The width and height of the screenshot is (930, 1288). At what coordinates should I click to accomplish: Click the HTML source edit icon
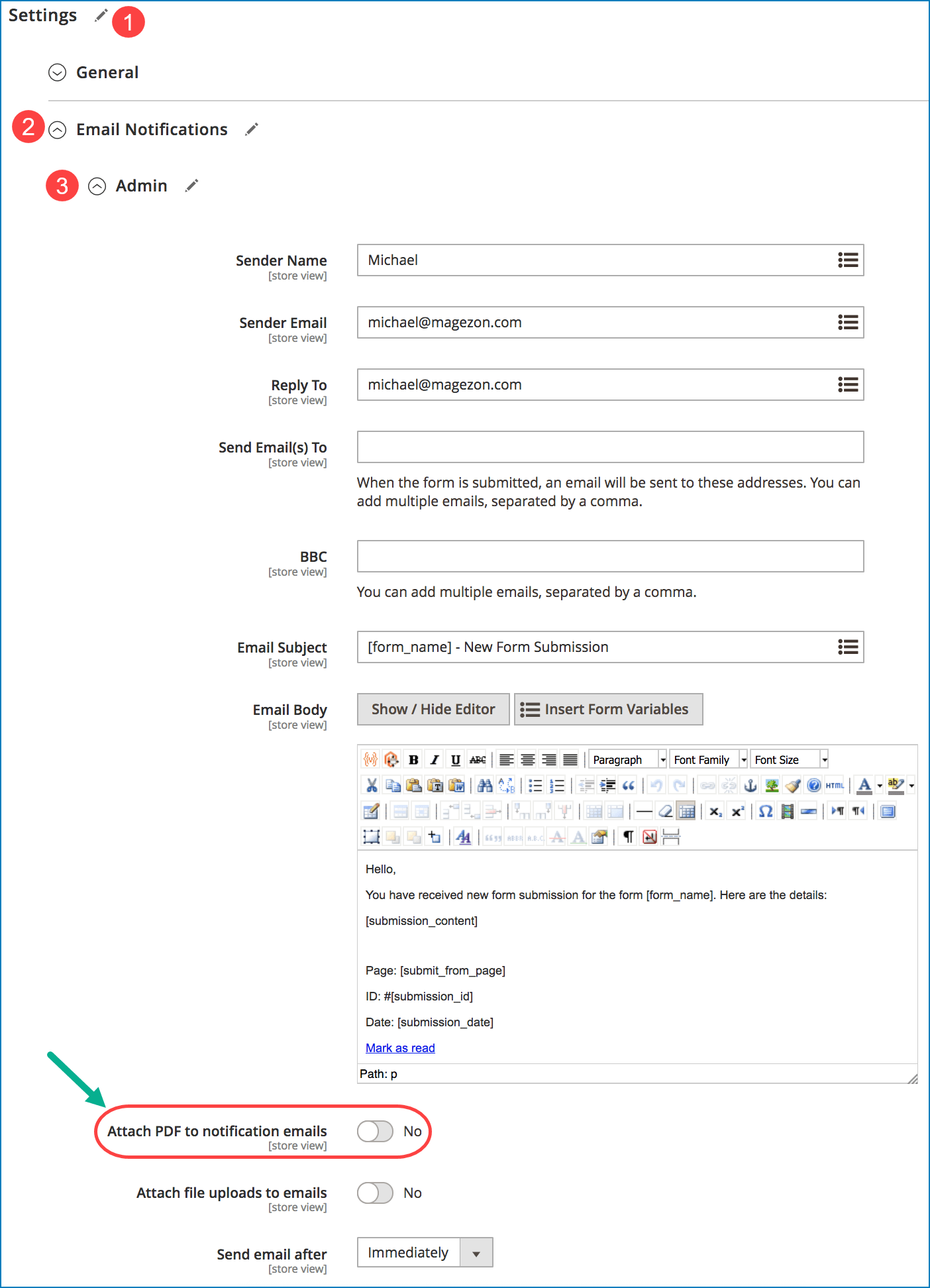pyautogui.click(x=835, y=785)
